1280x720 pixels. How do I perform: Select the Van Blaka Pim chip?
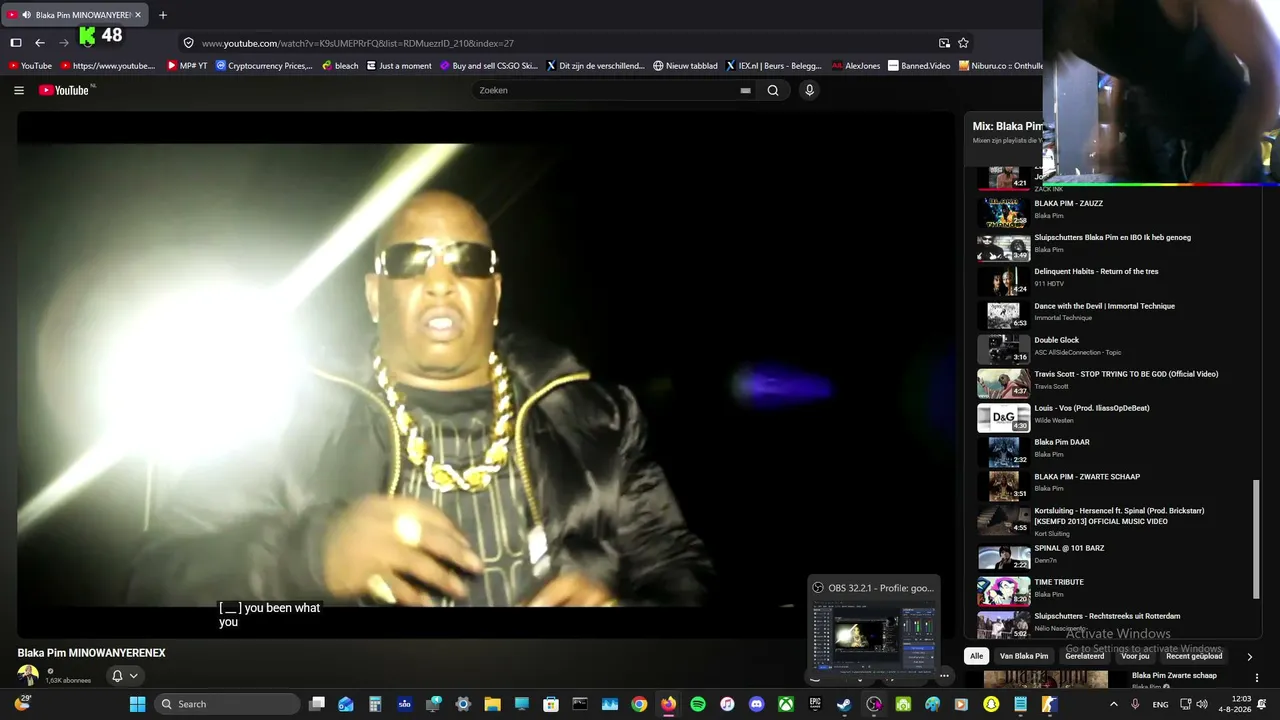point(1024,656)
